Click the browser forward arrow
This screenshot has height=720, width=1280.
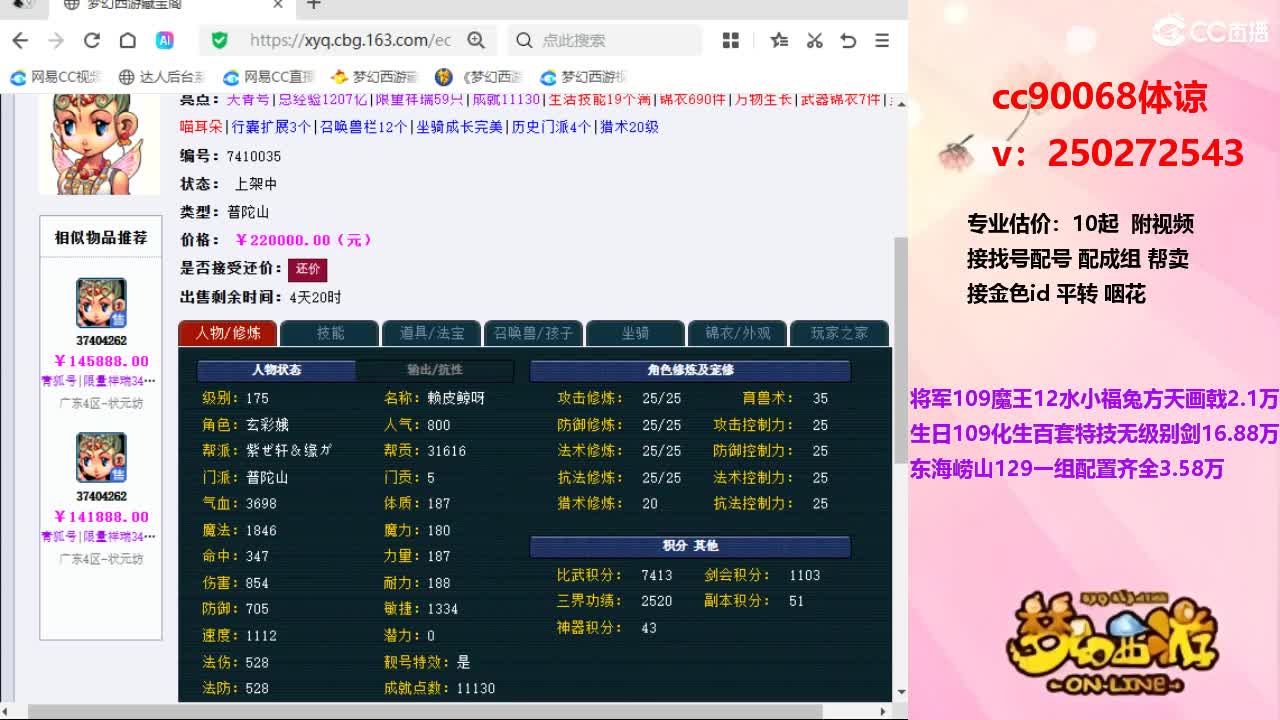click(x=56, y=40)
